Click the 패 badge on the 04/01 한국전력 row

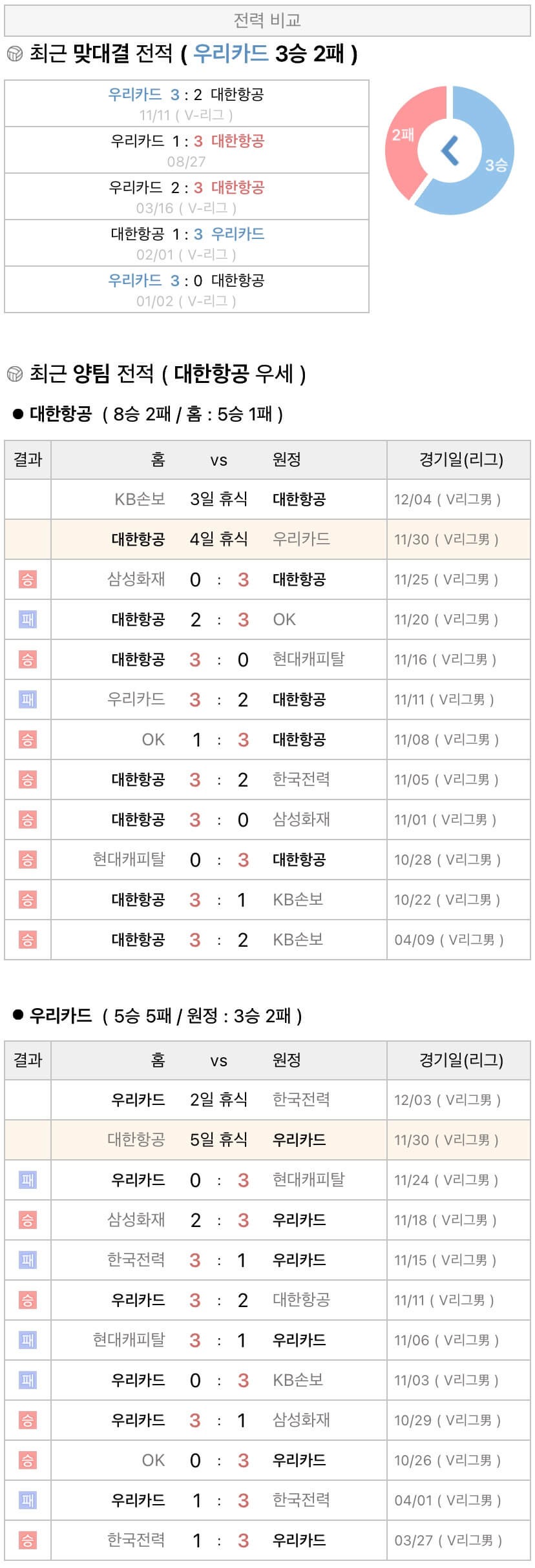[x=28, y=1500]
